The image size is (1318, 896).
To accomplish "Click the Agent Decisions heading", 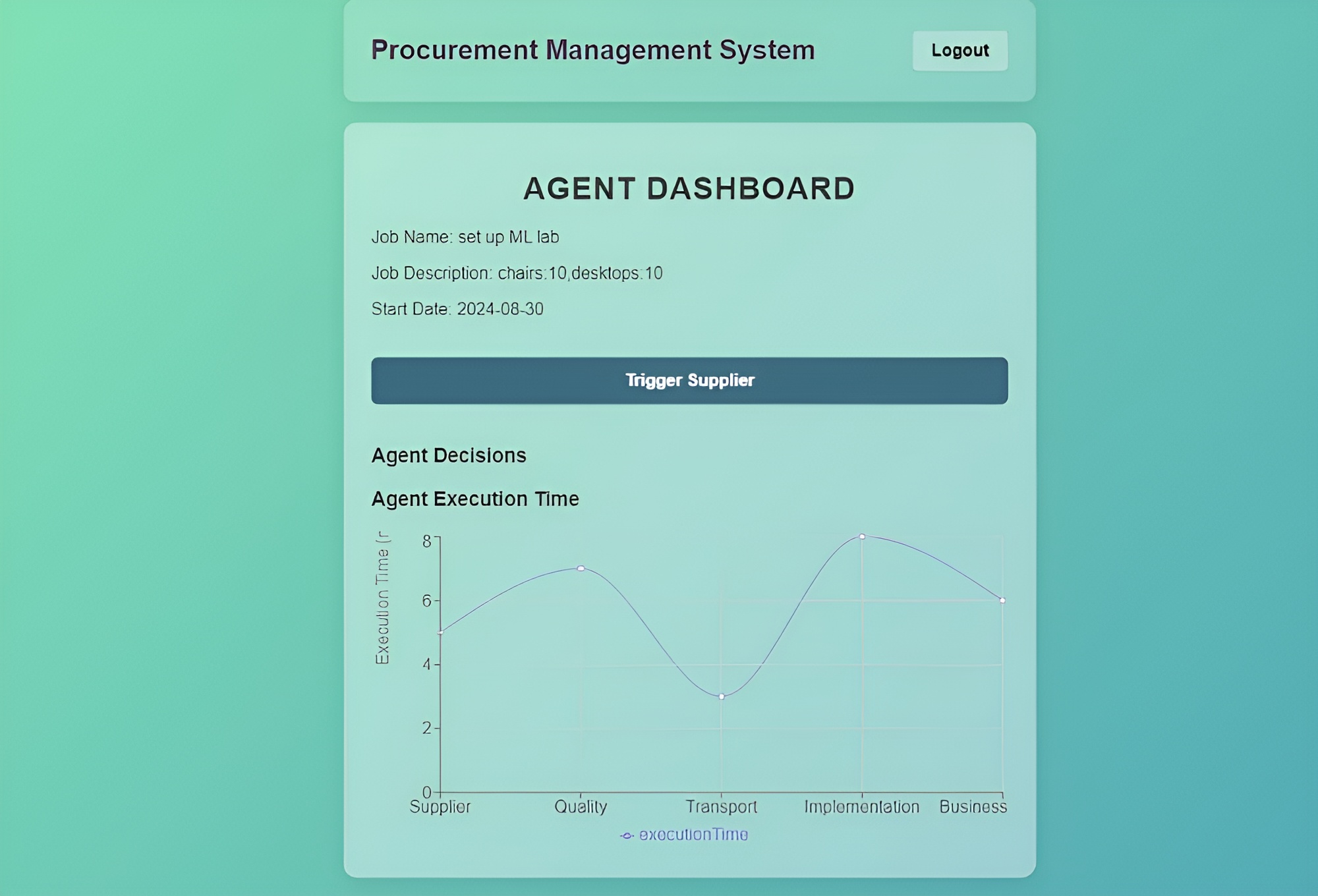I will click(449, 455).
